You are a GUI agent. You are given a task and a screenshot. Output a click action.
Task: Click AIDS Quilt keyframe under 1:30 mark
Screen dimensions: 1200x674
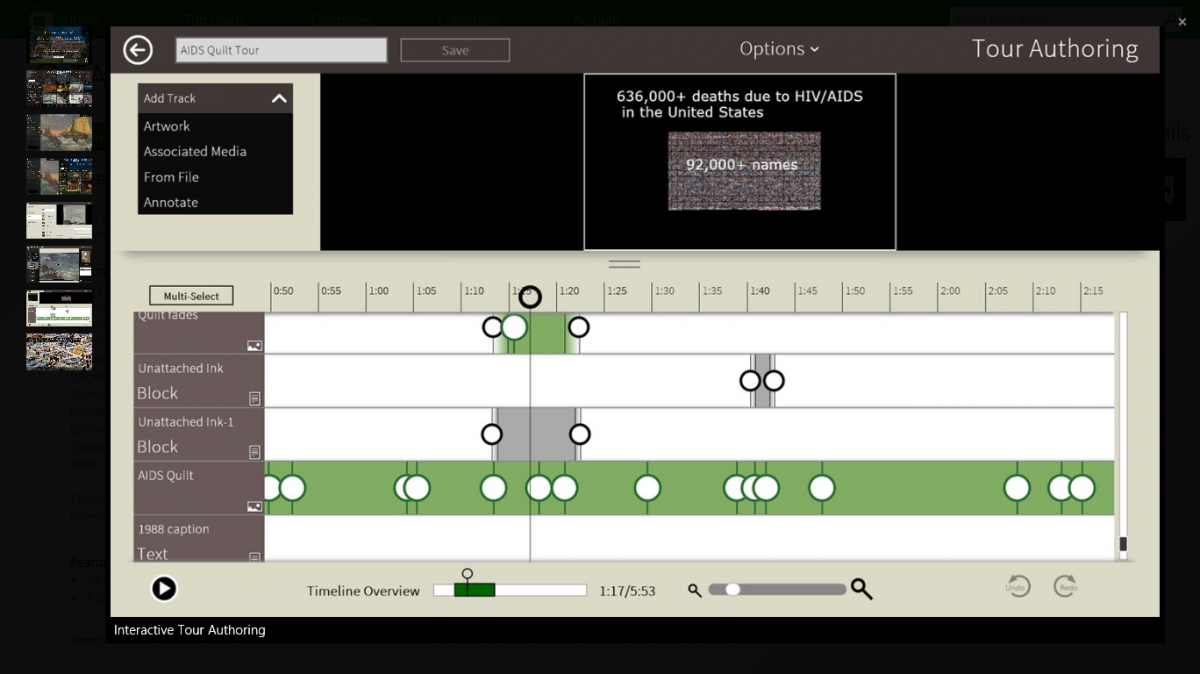pyautogui.click(x=647, y=488)
